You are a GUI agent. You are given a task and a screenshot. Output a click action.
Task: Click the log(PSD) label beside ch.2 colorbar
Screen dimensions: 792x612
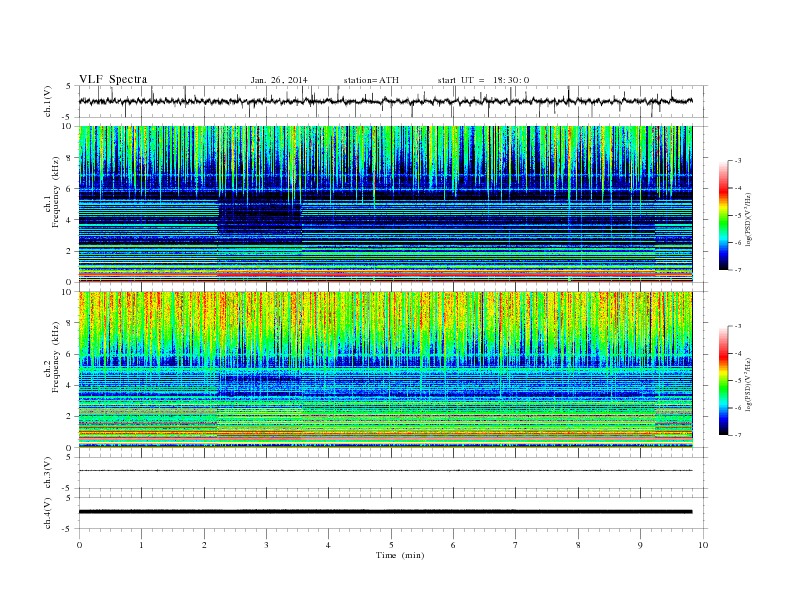point(748,384)
